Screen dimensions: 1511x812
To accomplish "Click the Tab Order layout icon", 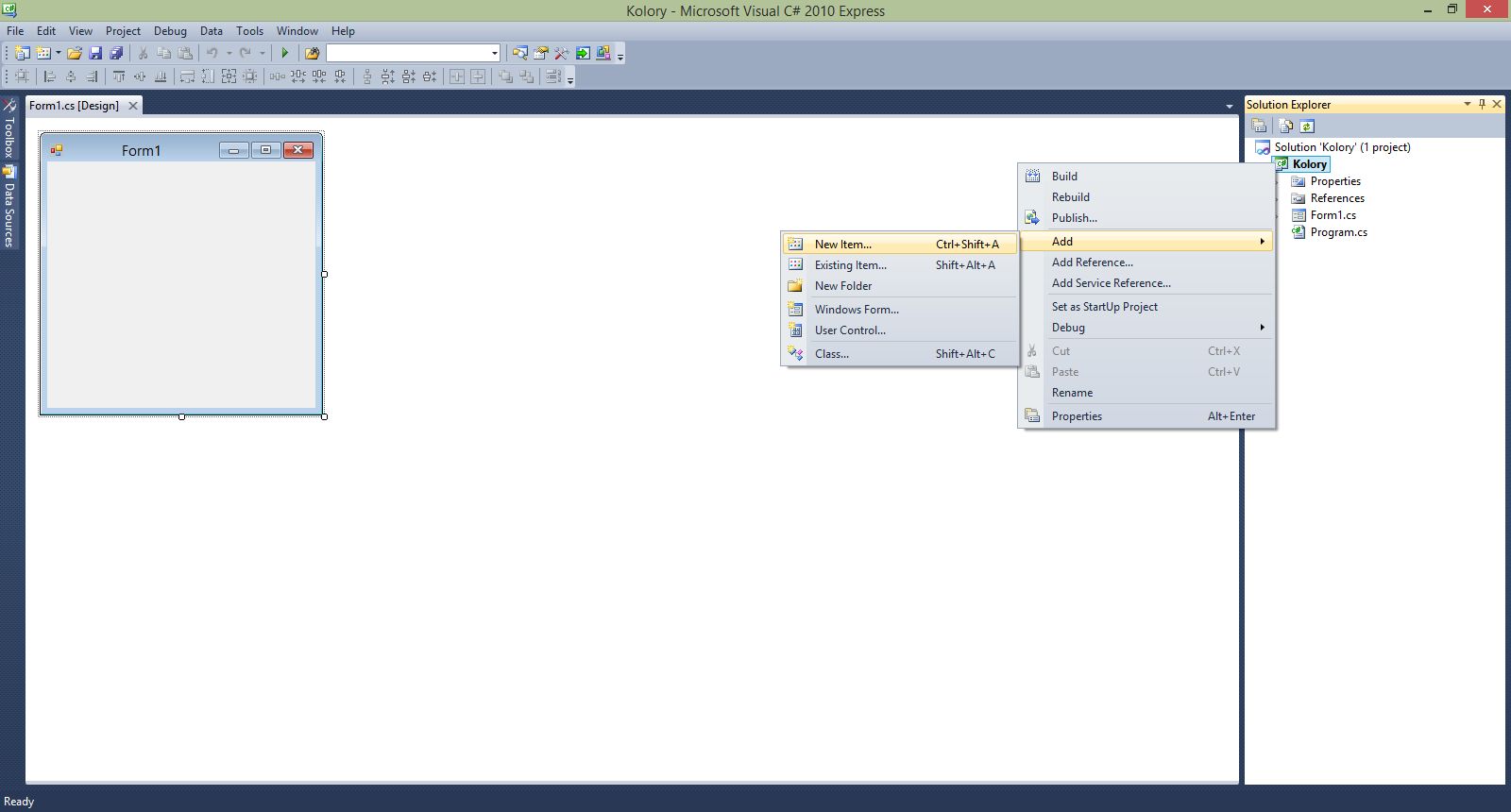I will [x=553, y=76].
